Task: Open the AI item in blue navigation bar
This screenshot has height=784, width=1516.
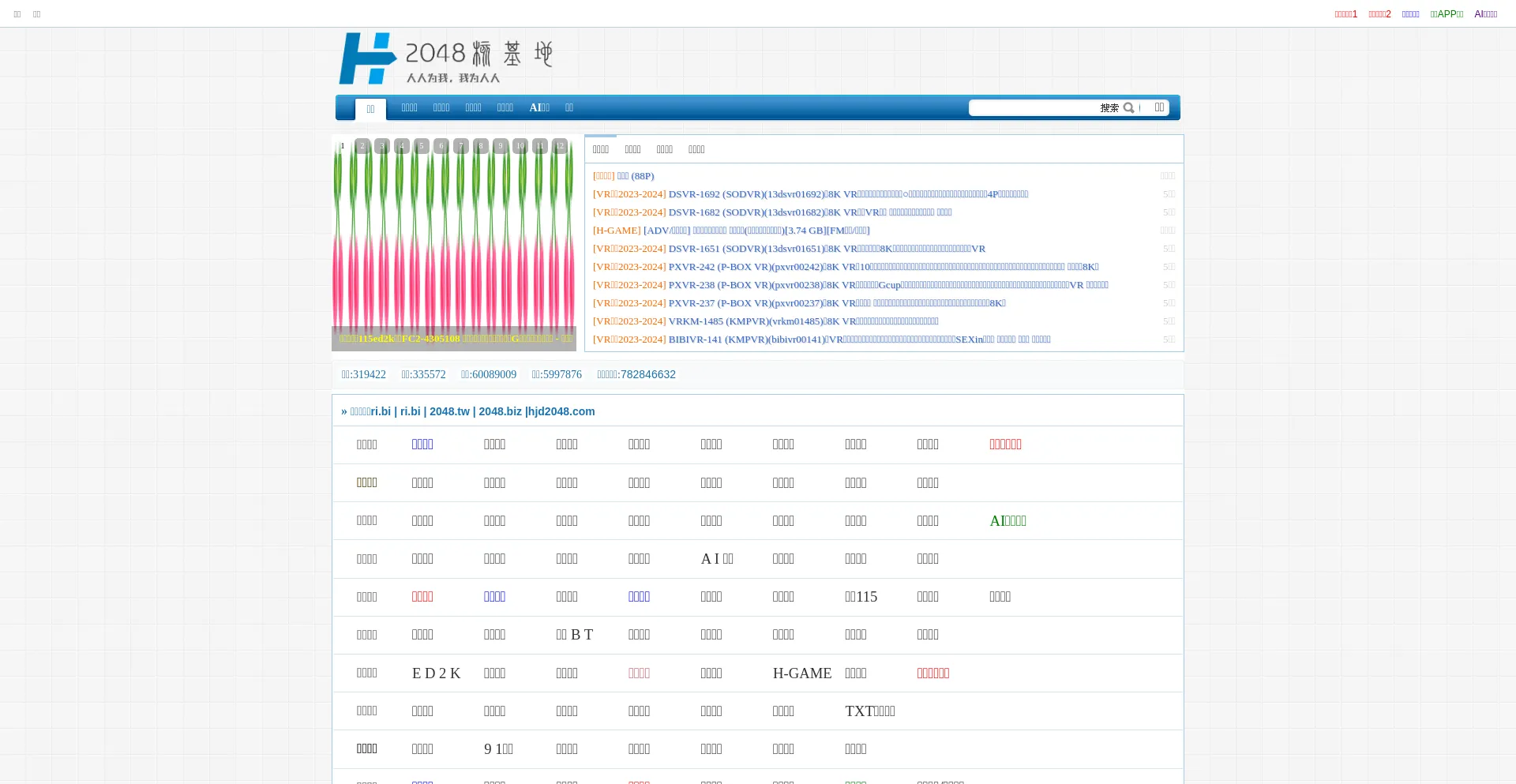Action: pyautogui.click(x=539, y=108)
